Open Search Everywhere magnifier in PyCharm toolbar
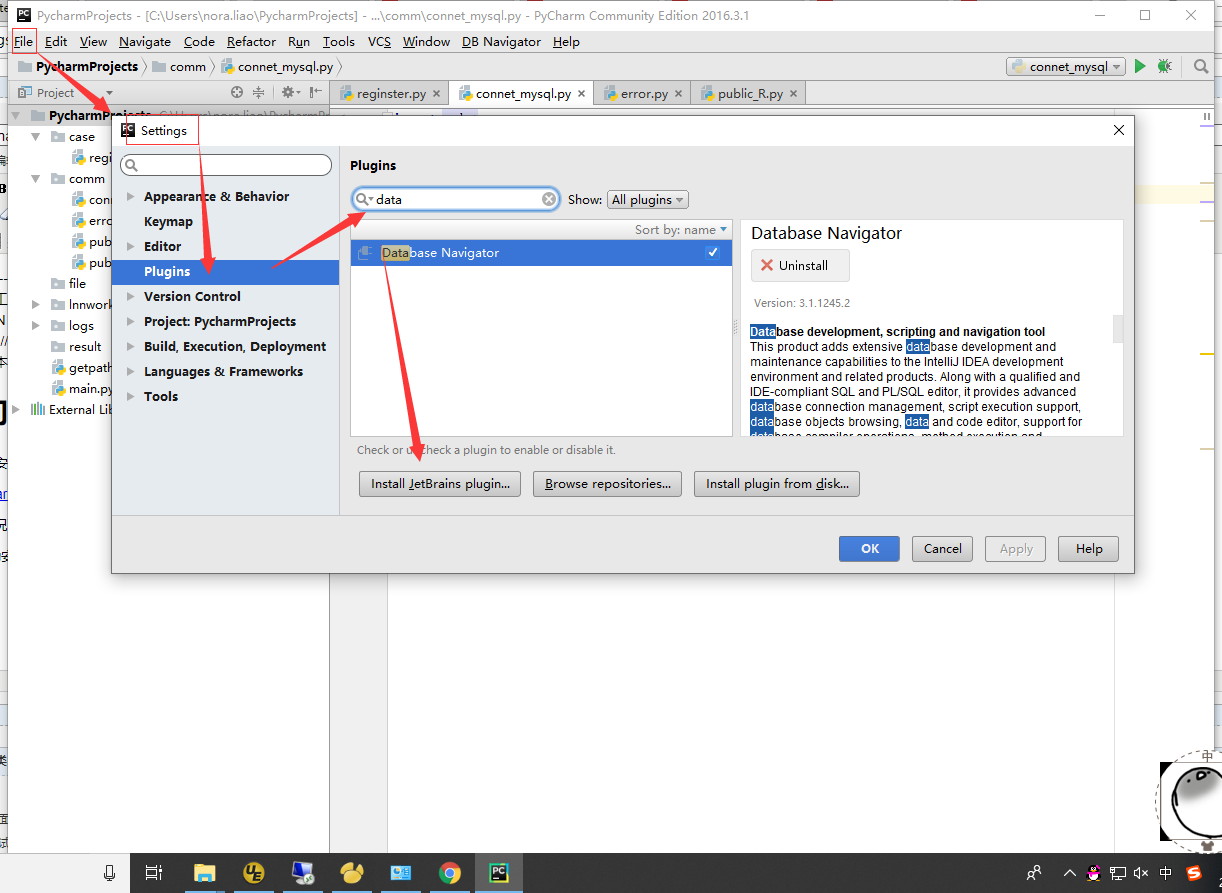The image size is (1222, 893). pos(1201,66)
